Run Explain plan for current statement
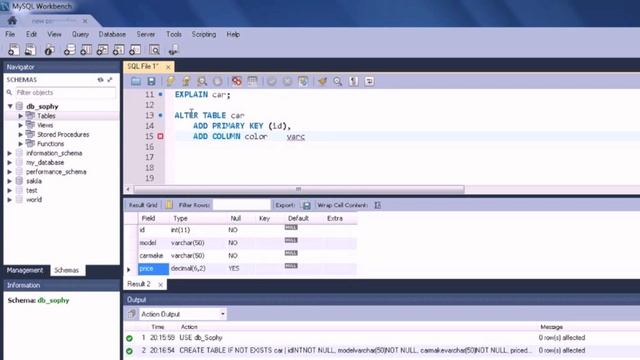The height and width of the screenshot is (360, 640). pos(202,81)
